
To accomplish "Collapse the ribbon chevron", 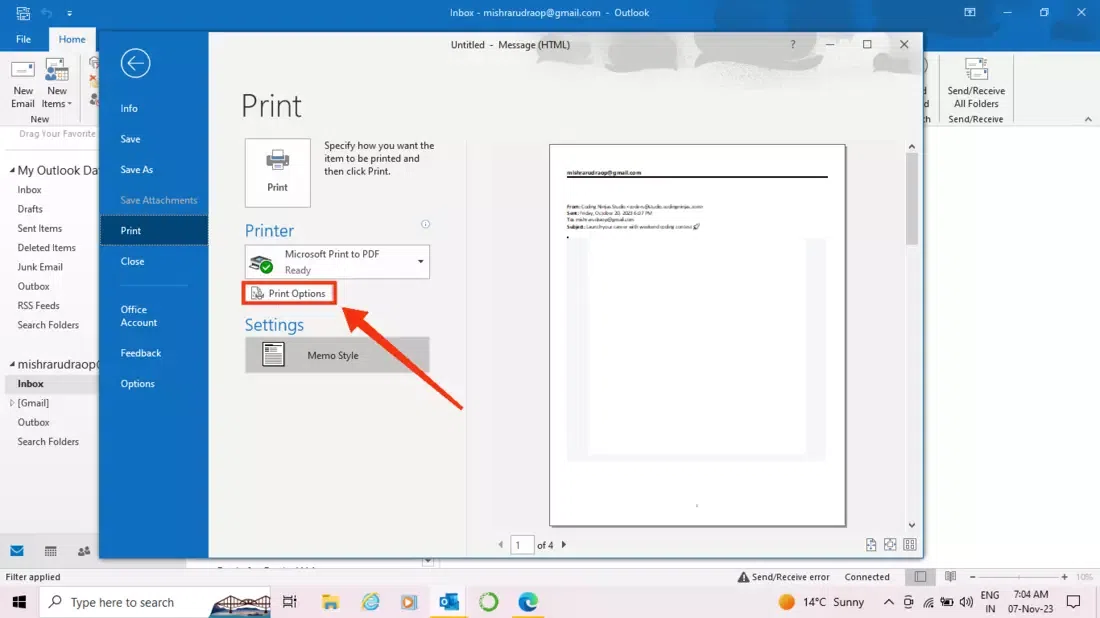I will point(1088,119).
